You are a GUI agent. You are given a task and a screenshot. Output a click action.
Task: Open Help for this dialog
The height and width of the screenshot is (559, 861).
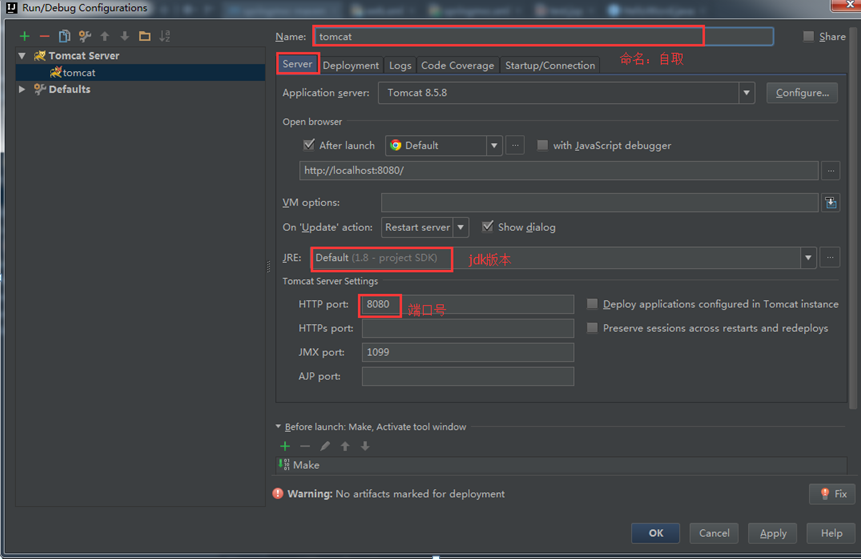(x=831, y=533)
